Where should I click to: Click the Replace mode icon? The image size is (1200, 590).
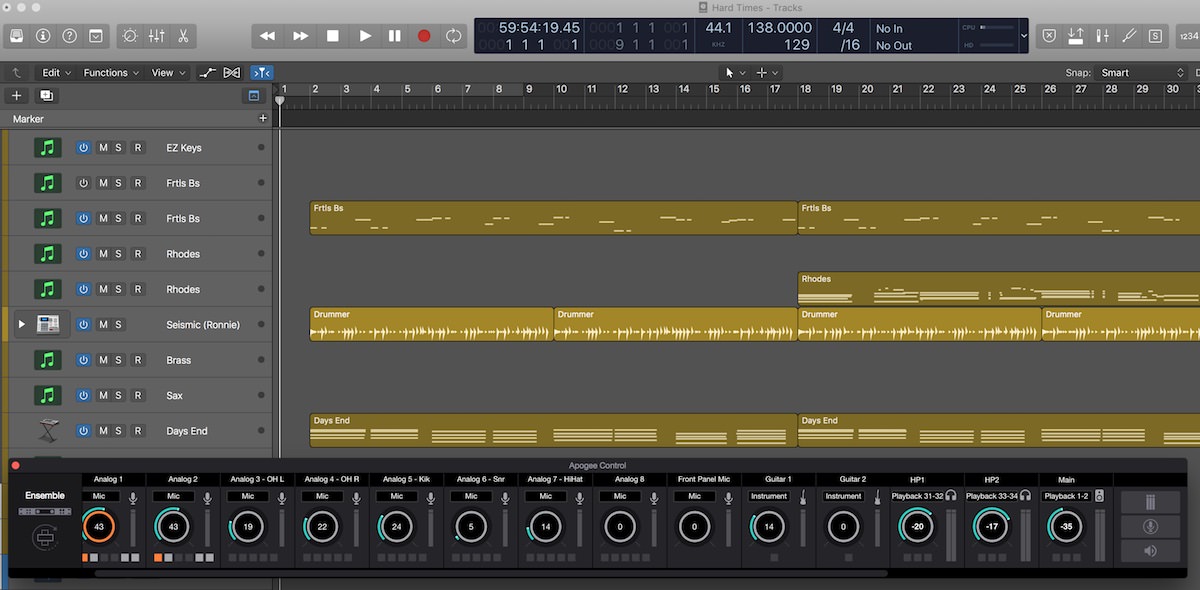click(1049, 36)
